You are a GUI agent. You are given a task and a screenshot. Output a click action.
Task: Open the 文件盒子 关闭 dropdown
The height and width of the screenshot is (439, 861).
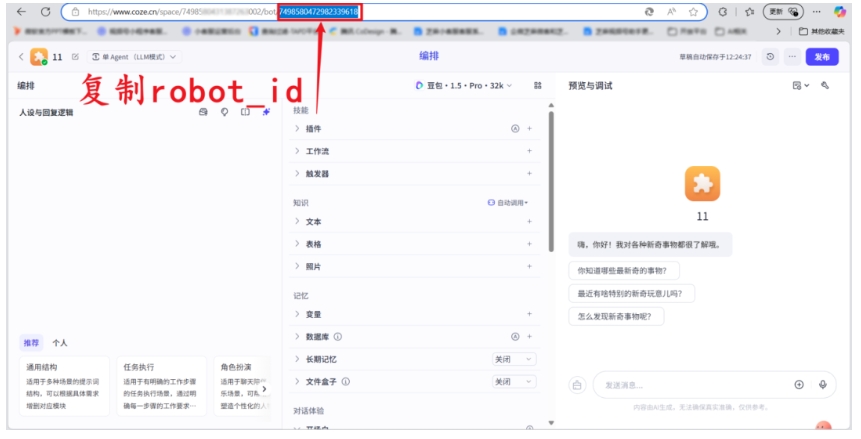pyautogui.click(x=514, y=381)
